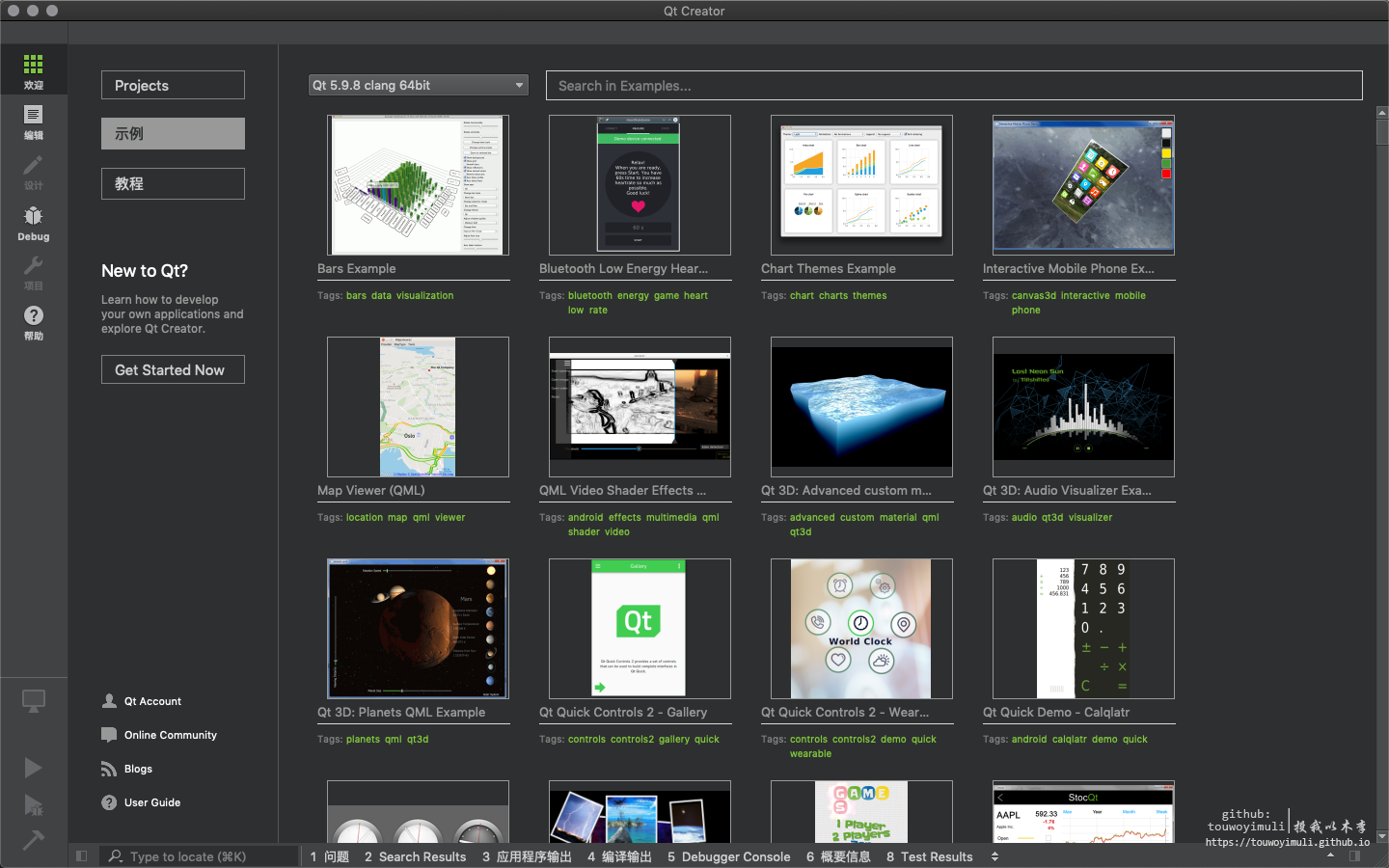The image size is (1389, 868).
Task: Open the Qt Quick Controls 2 Wearable thumbnail
Action: [861, 629]
